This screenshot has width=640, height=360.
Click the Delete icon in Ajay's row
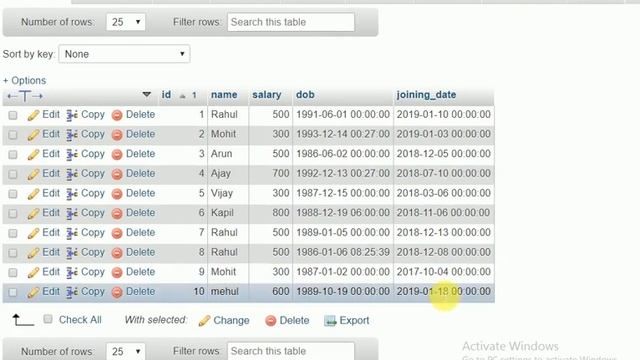click(x=117, y=174)
